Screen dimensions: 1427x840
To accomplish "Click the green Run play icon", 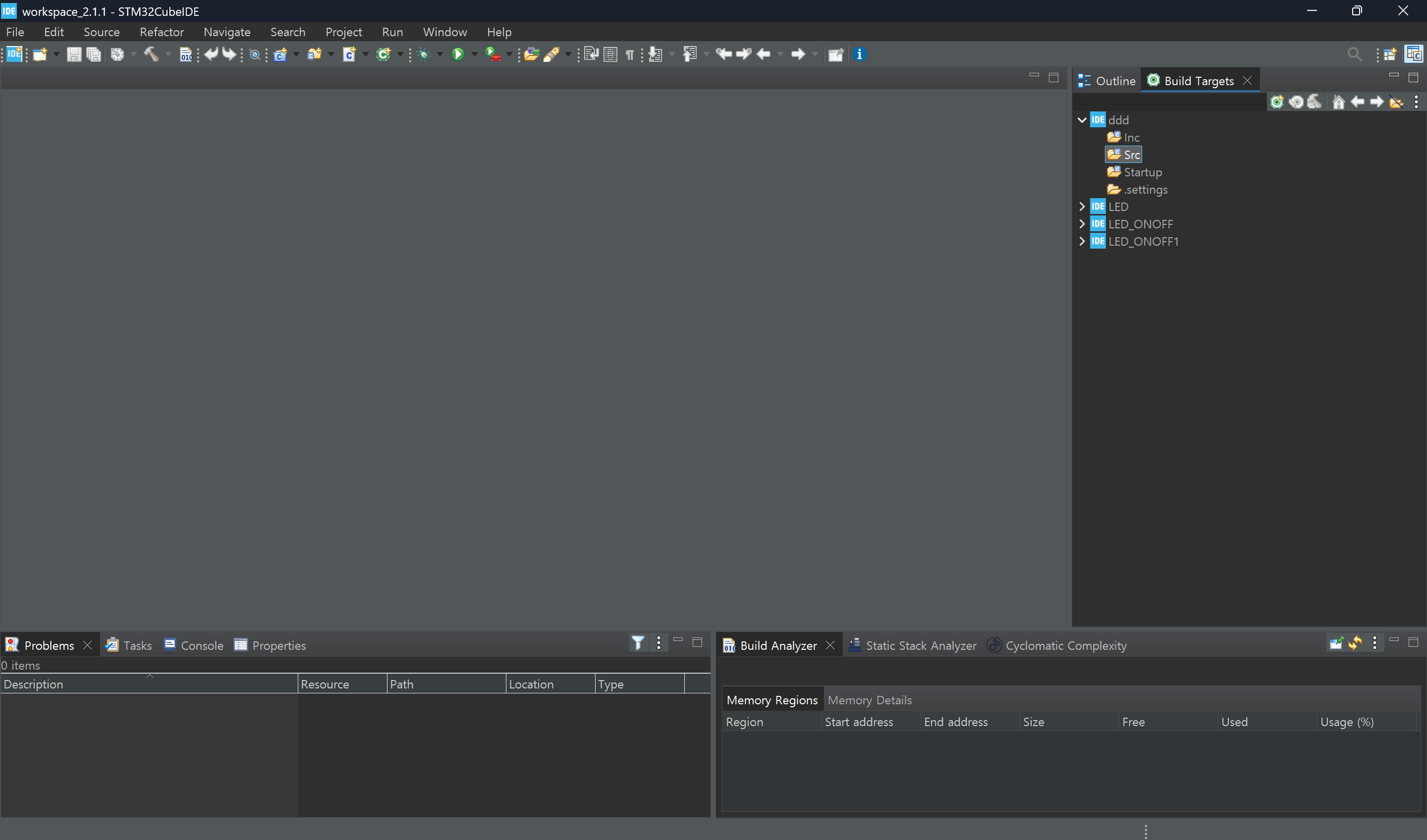I will coord(458,54).
